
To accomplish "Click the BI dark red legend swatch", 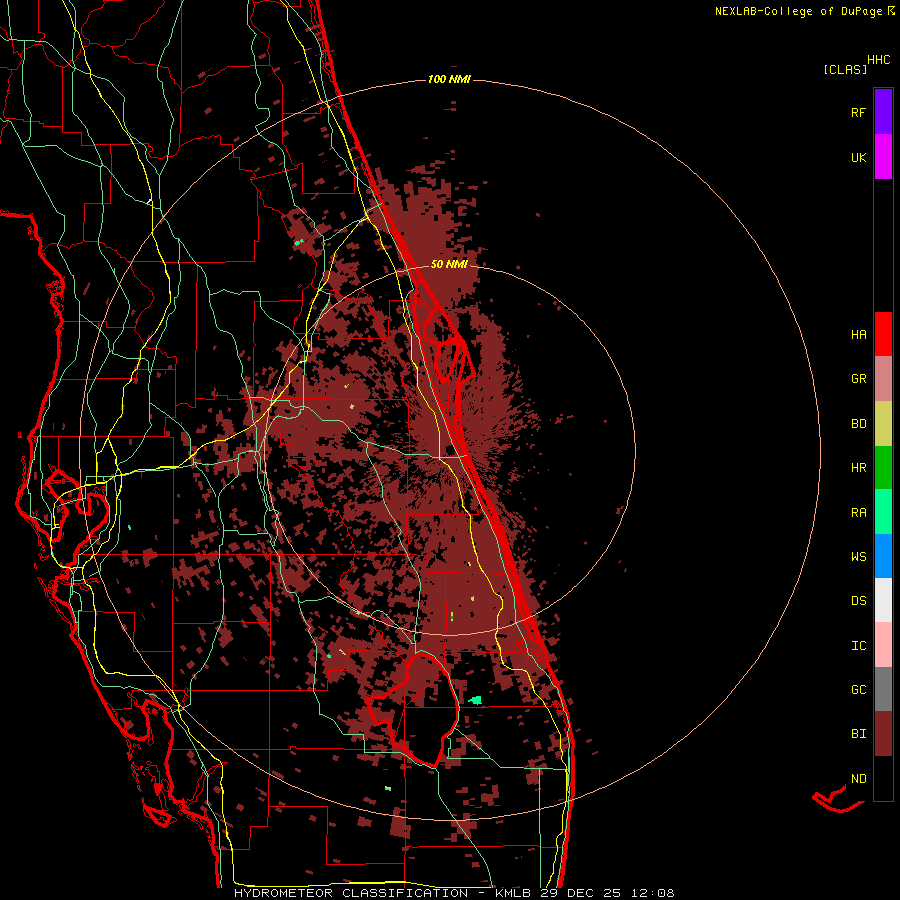I will pos(883,734).
